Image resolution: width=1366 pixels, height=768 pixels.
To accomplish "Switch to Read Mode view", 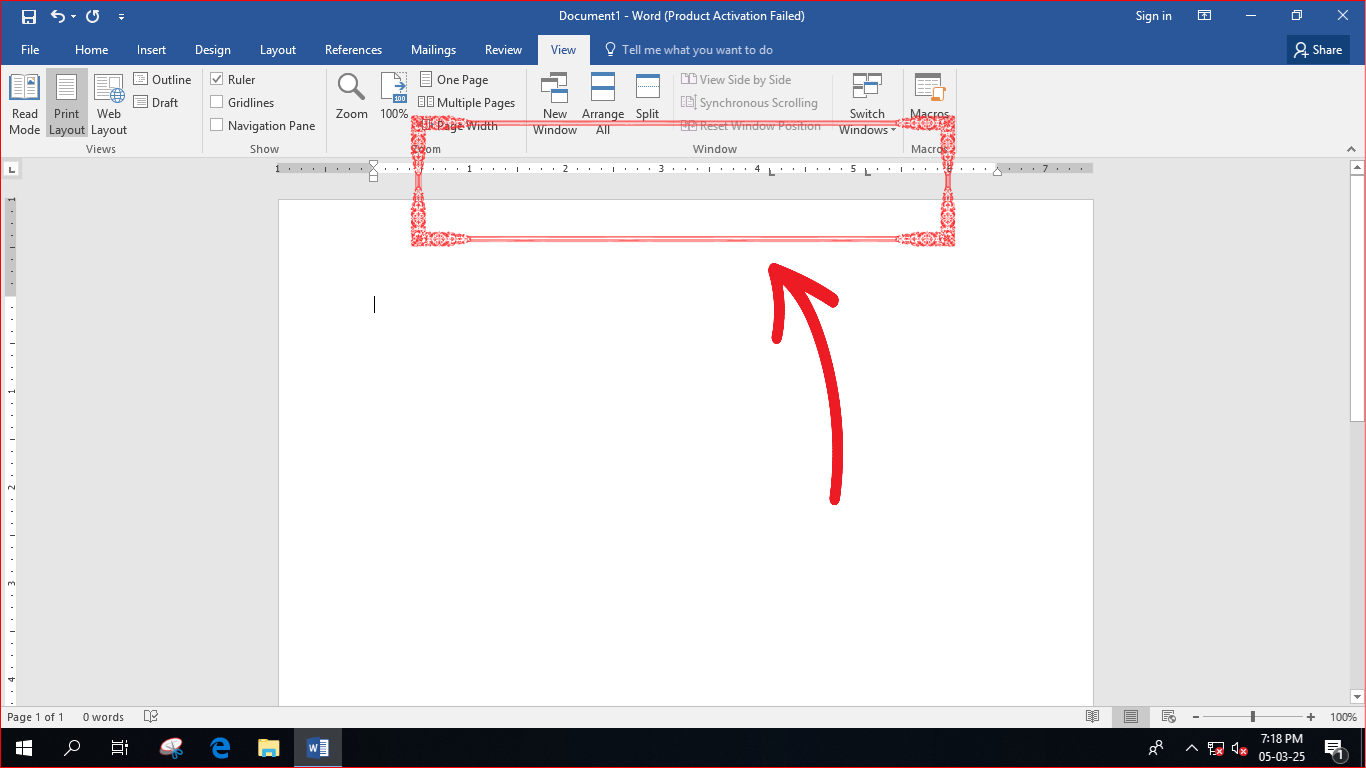I will 25,104.
